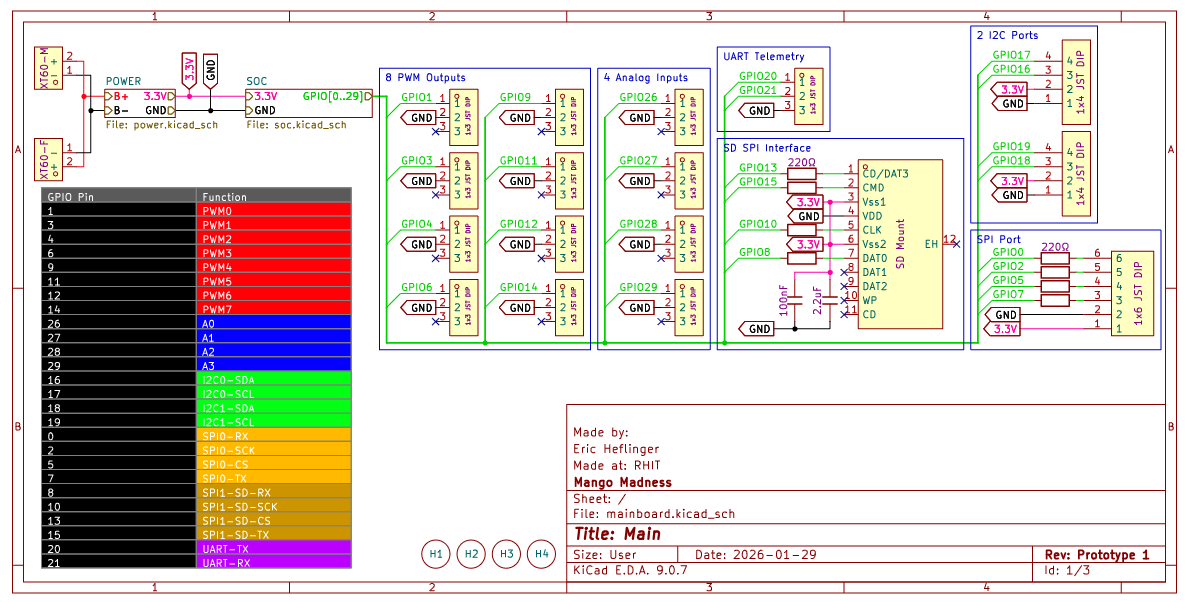1186x602 pixels.
Task: Click the GPIO6 net label
Action: tap(417, 287)
